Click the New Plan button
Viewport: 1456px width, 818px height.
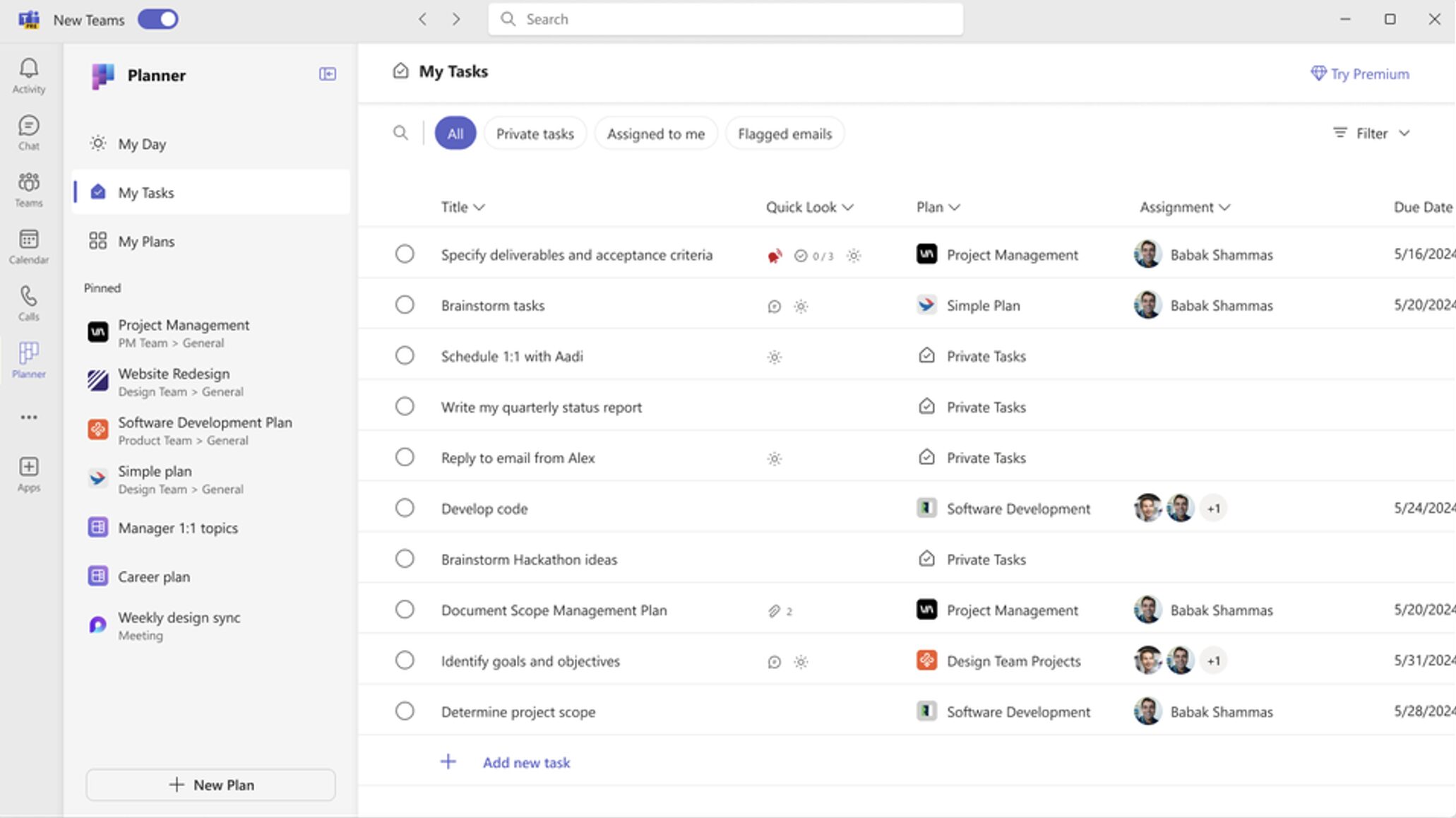pyautogui.click(x=210, y=784)
